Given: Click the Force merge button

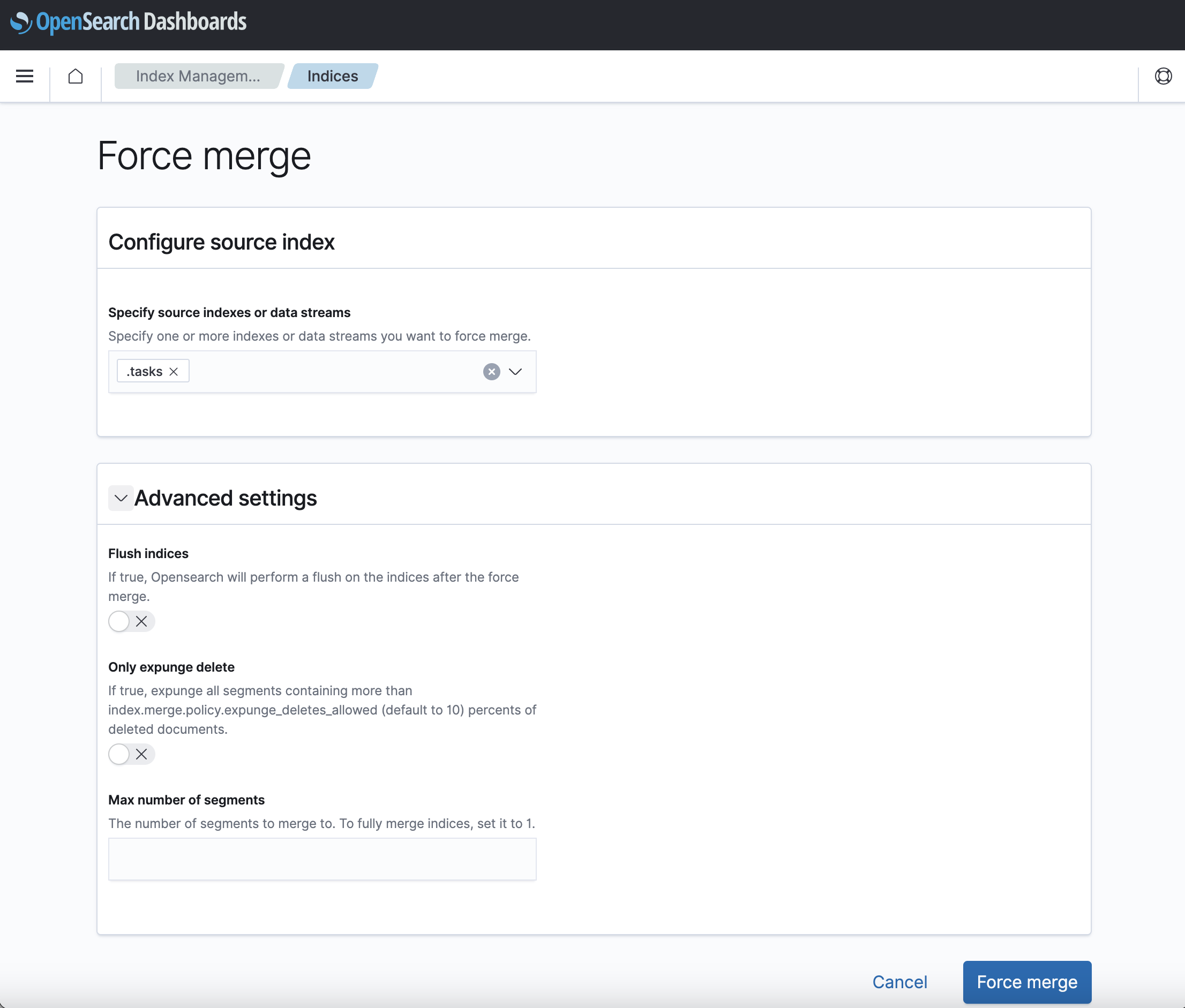Looking at the screenshot, I should coord(1026,982).
